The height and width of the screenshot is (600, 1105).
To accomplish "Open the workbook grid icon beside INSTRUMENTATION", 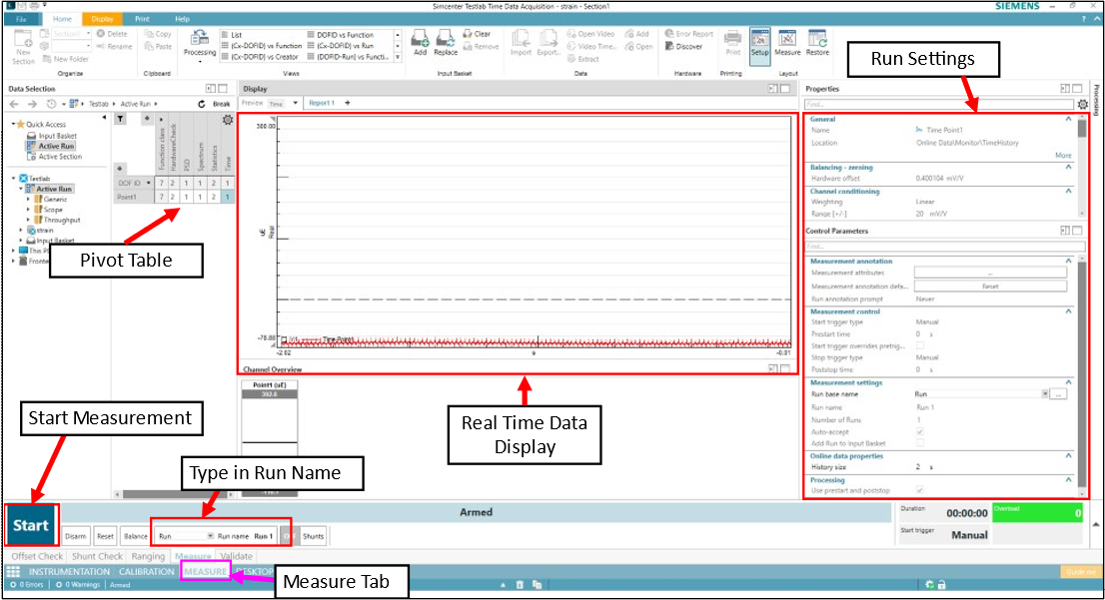I will [13, 572].
